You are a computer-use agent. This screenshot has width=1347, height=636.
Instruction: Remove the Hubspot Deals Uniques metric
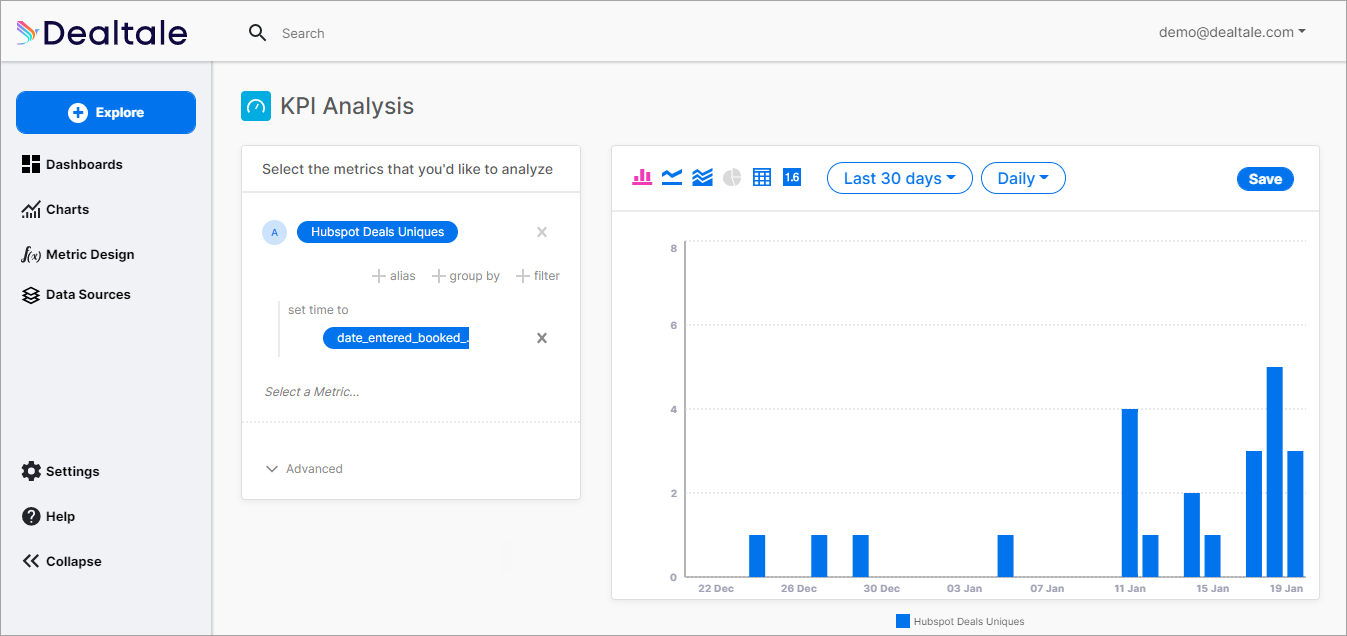tap(542, 232)
